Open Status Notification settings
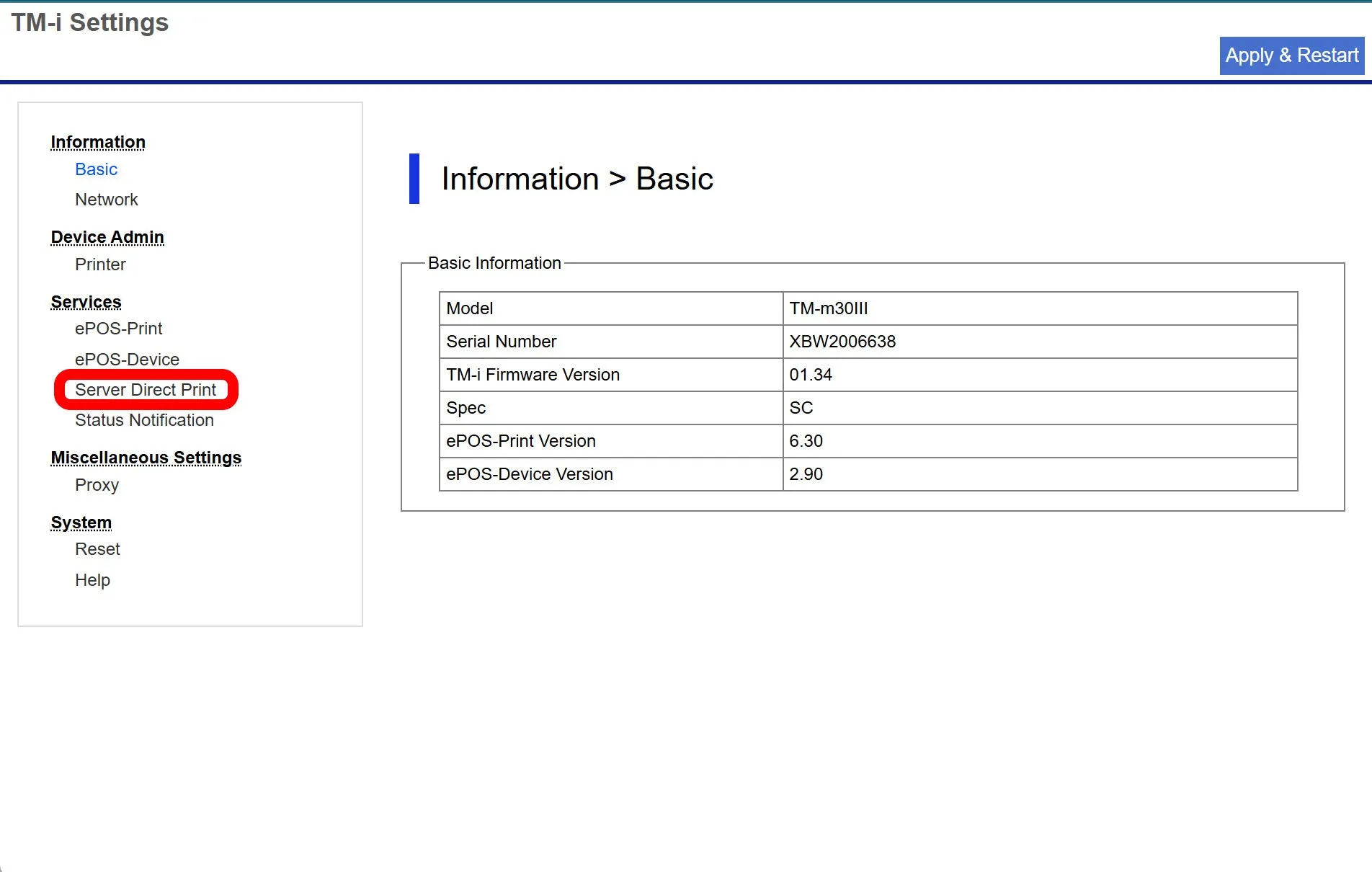The height and width of the screenshot is (872, 1372). (144, 420)
